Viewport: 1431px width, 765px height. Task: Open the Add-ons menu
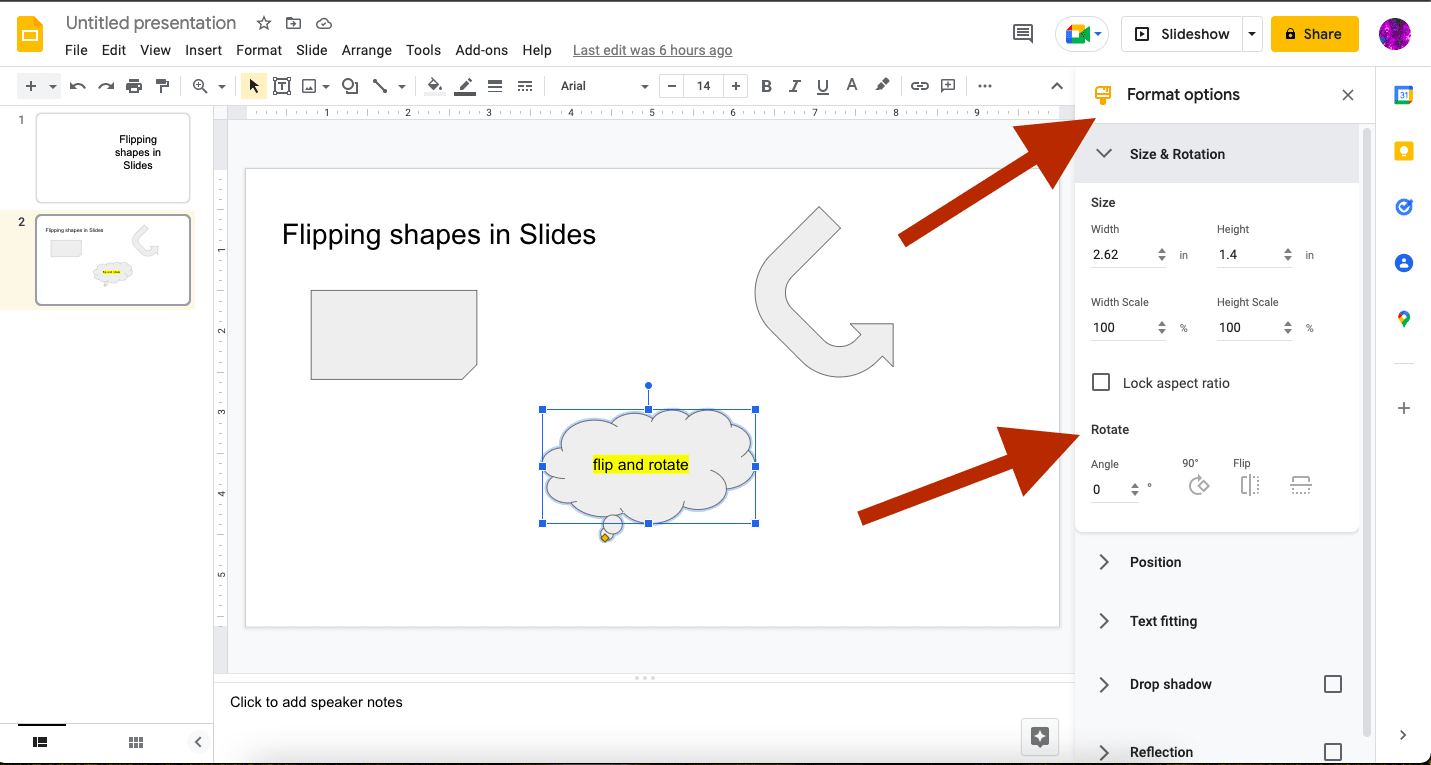point(481,50)
